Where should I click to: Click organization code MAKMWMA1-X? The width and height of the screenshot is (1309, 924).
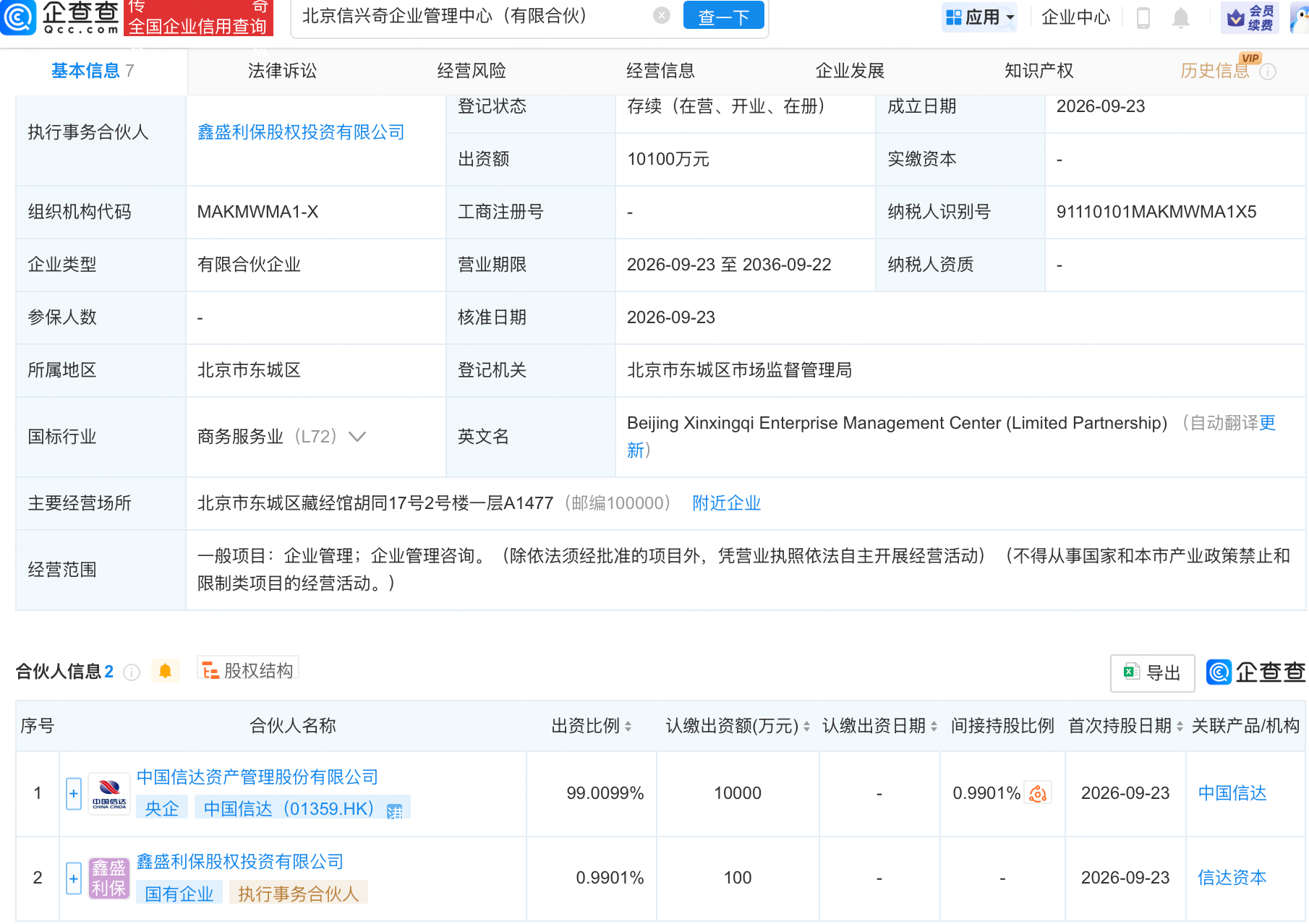pos(257,212)
